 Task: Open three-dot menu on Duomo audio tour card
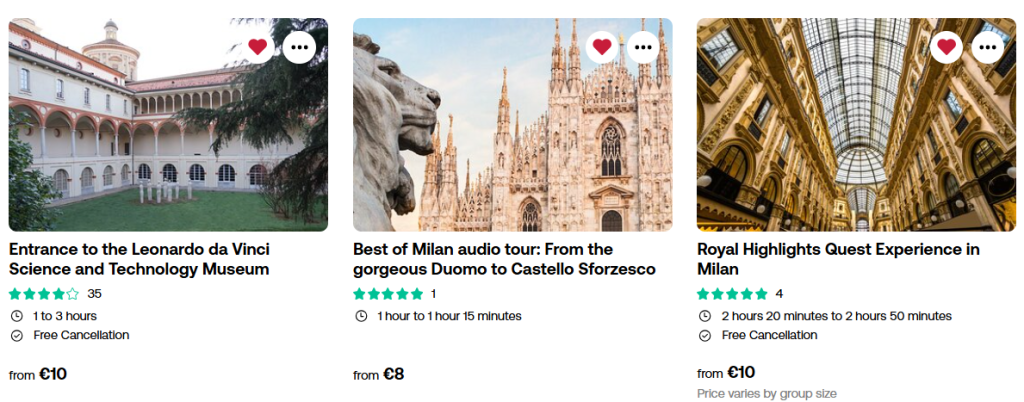643,47
